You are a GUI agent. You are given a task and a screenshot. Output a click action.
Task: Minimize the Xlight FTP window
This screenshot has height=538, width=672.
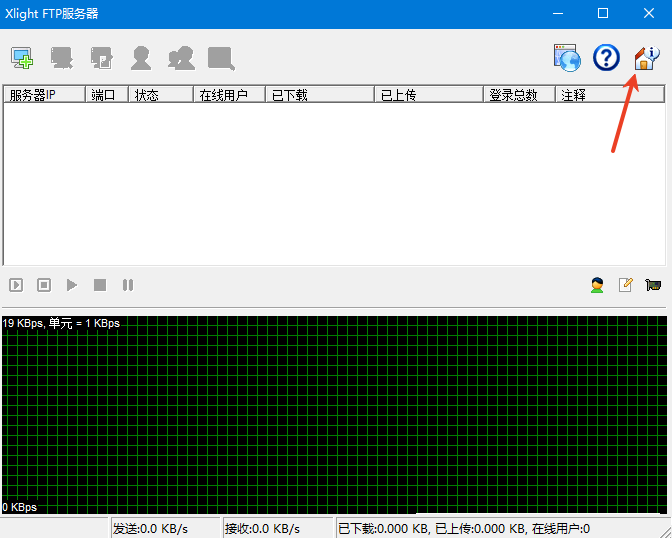[558, 14]
